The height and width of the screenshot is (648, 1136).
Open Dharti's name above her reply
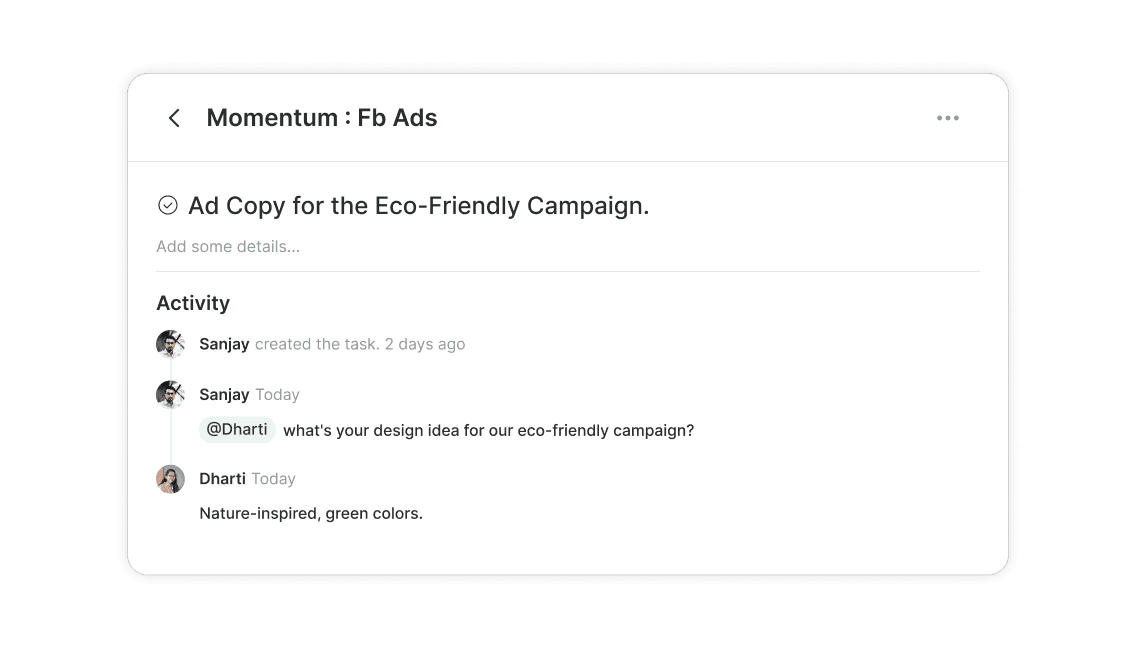[x=222, y=479]
